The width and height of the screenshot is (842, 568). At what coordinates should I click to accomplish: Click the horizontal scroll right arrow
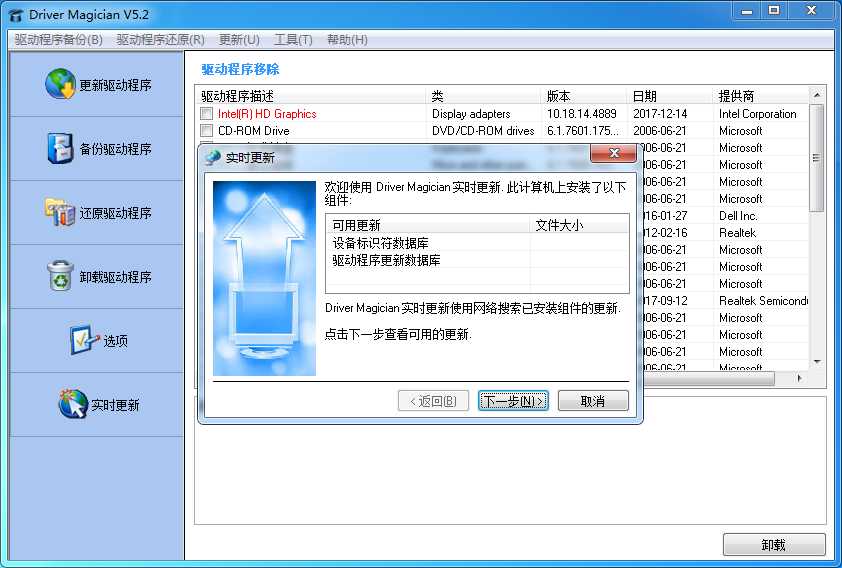(800, 378)
